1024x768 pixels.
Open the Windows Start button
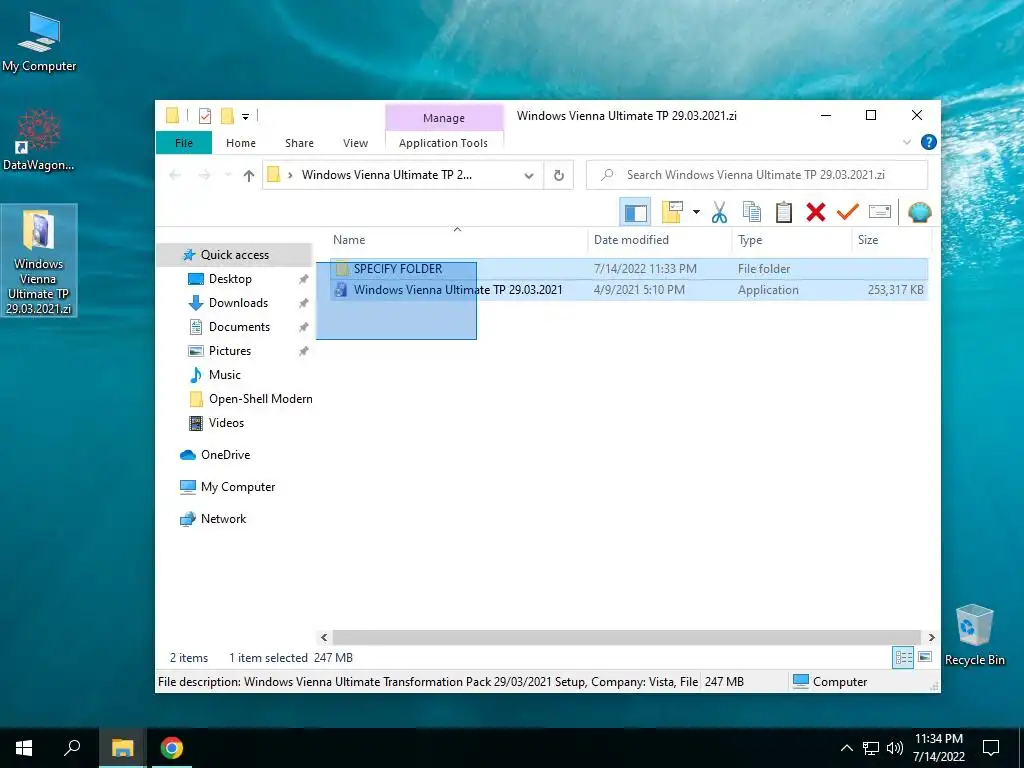(x=24, y=748)
